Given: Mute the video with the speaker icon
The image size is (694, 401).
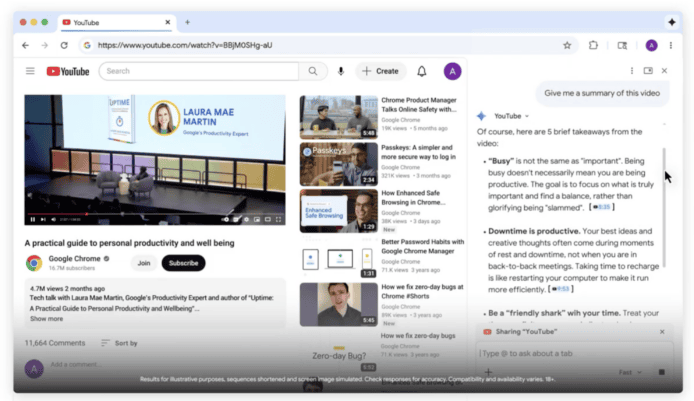Looking at the screenshot, I should click(x=54, y=219).
